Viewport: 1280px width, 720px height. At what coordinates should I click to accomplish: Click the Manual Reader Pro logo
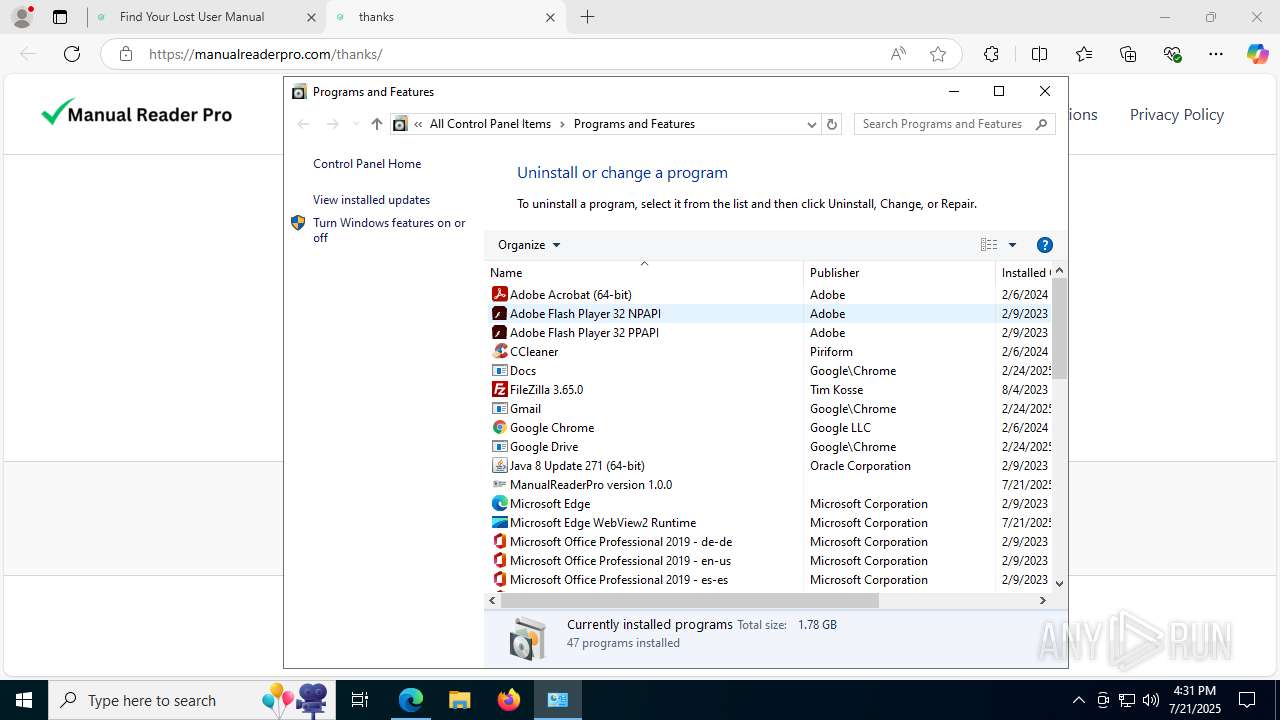(137, 114)
